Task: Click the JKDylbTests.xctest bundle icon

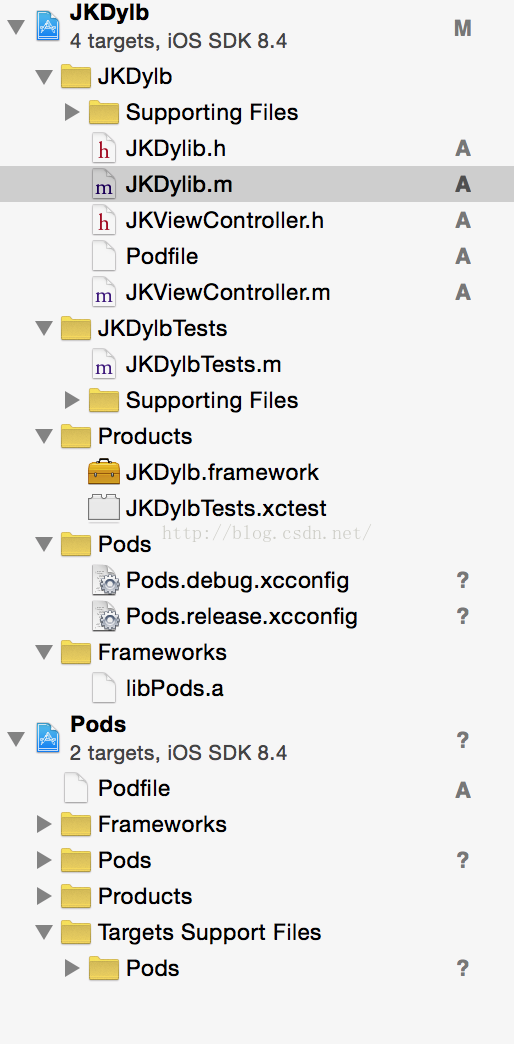Action: [x=104, y=508]
